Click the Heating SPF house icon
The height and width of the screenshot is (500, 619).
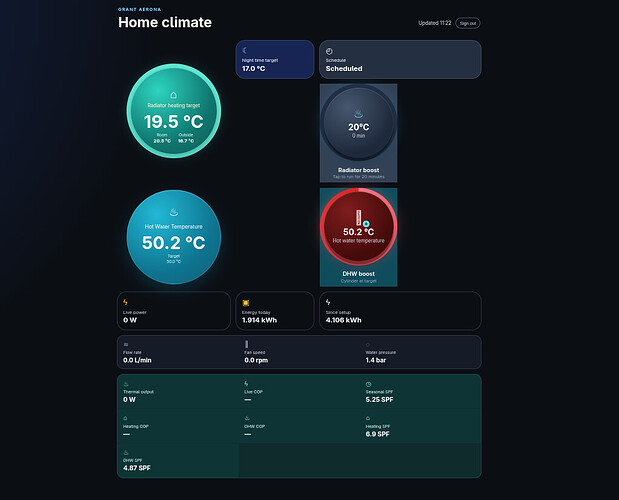368,418
